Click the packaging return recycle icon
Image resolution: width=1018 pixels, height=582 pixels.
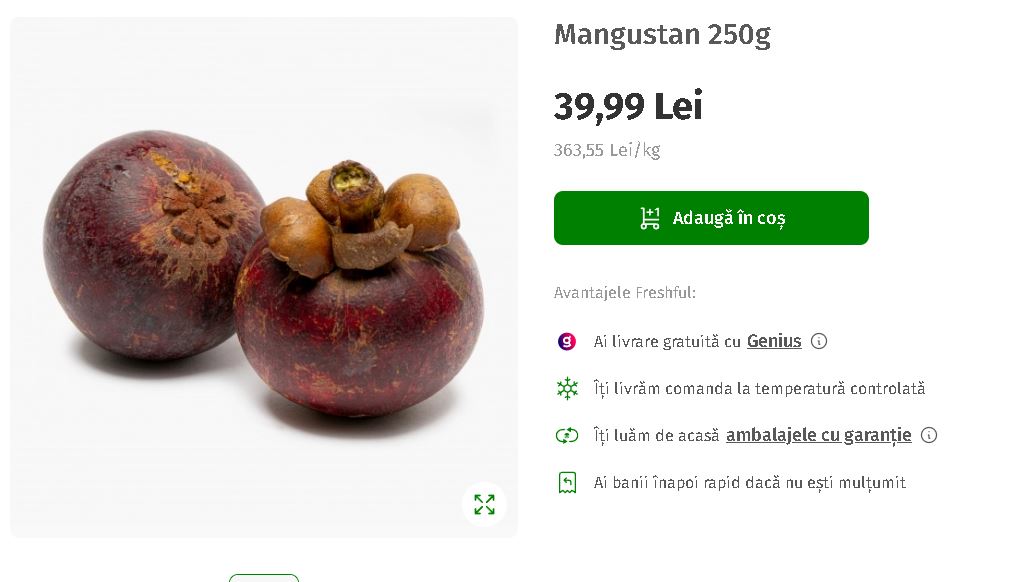click(x=567, y=435)
